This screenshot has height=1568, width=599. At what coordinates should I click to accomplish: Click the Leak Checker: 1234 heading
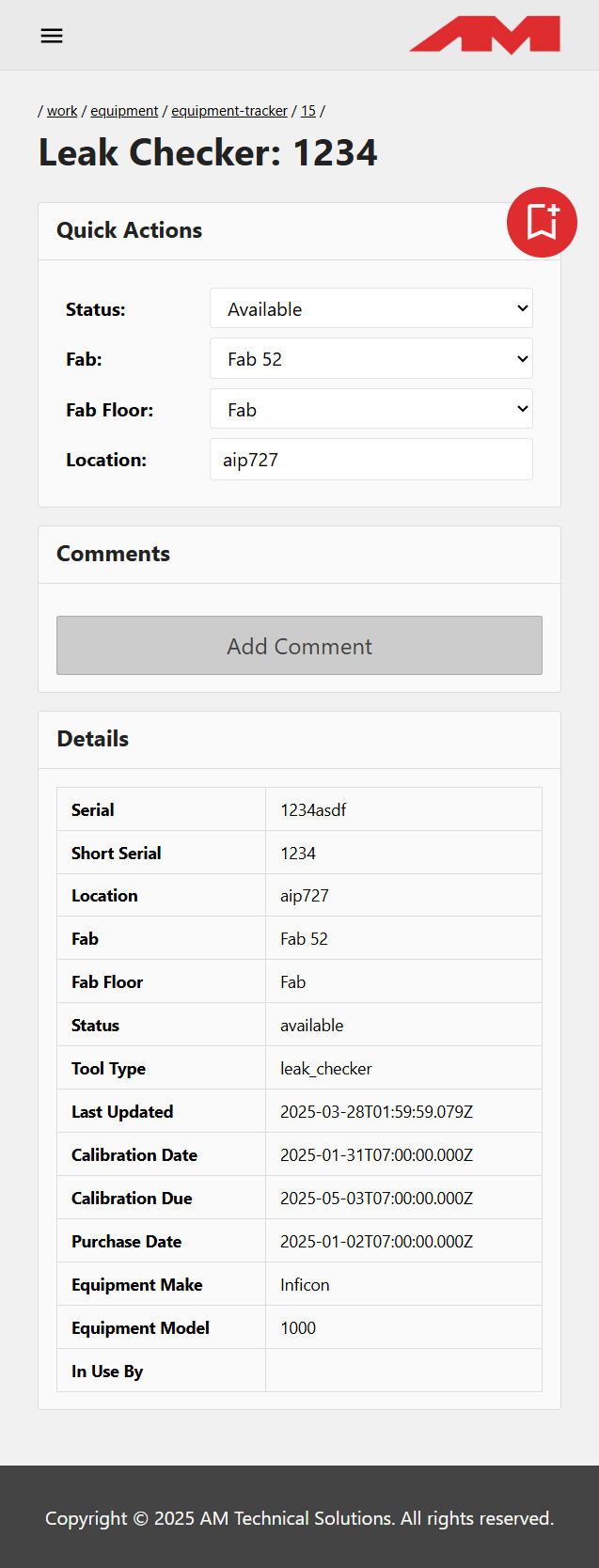208,152
